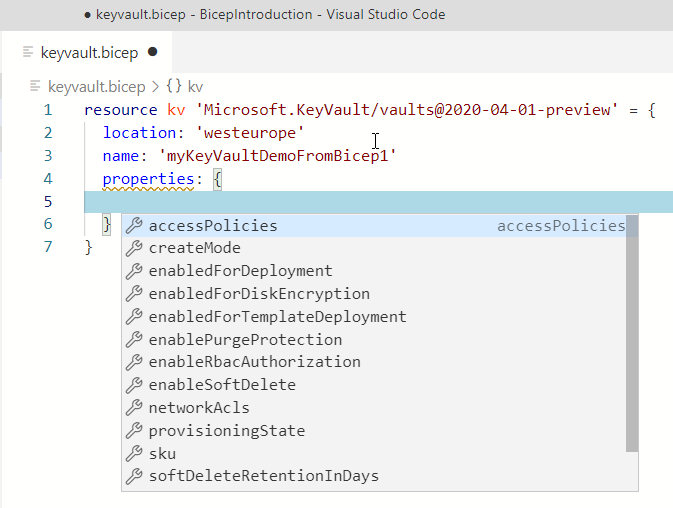Choose enableSoftDelete in the IntelliSense popup
The width and height of the screenshot is (673, 508).
point(222,385)
